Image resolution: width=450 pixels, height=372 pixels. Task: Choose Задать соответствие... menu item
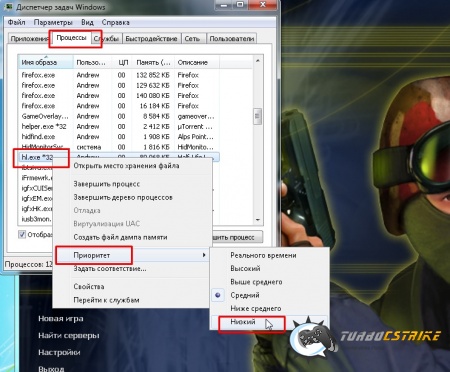110,269
